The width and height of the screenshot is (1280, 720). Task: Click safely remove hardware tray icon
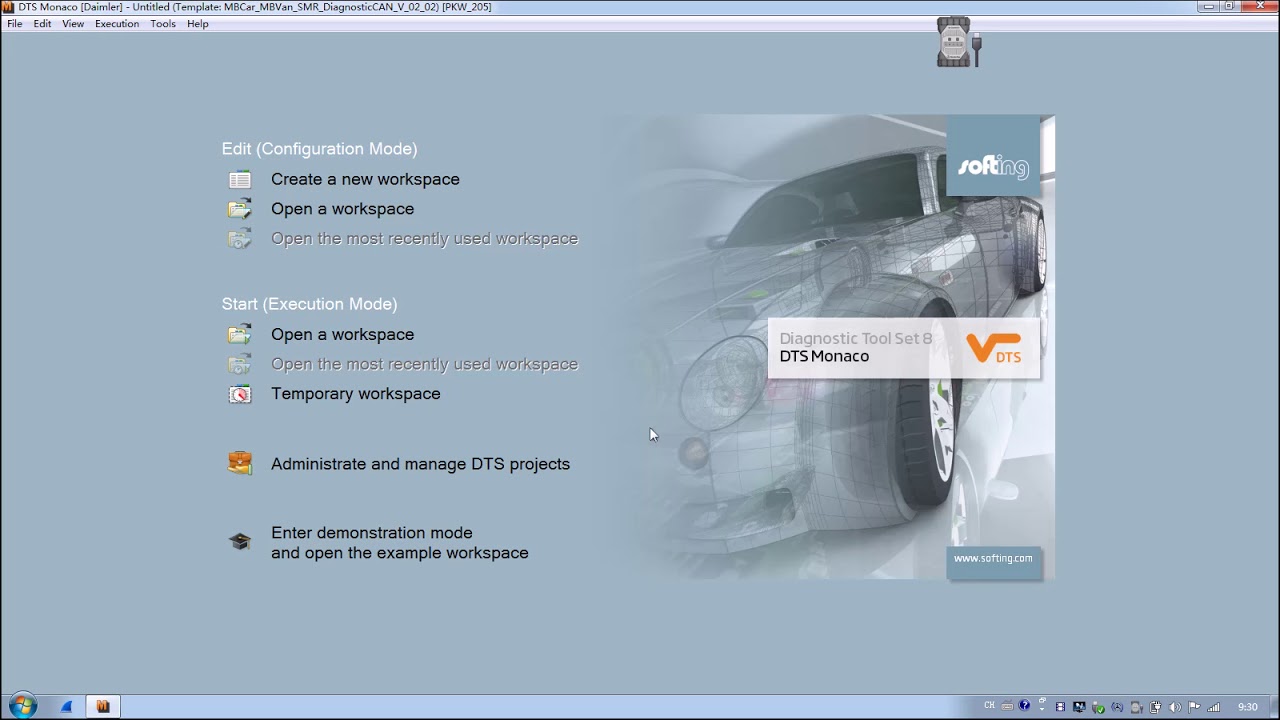point(1098,707)
